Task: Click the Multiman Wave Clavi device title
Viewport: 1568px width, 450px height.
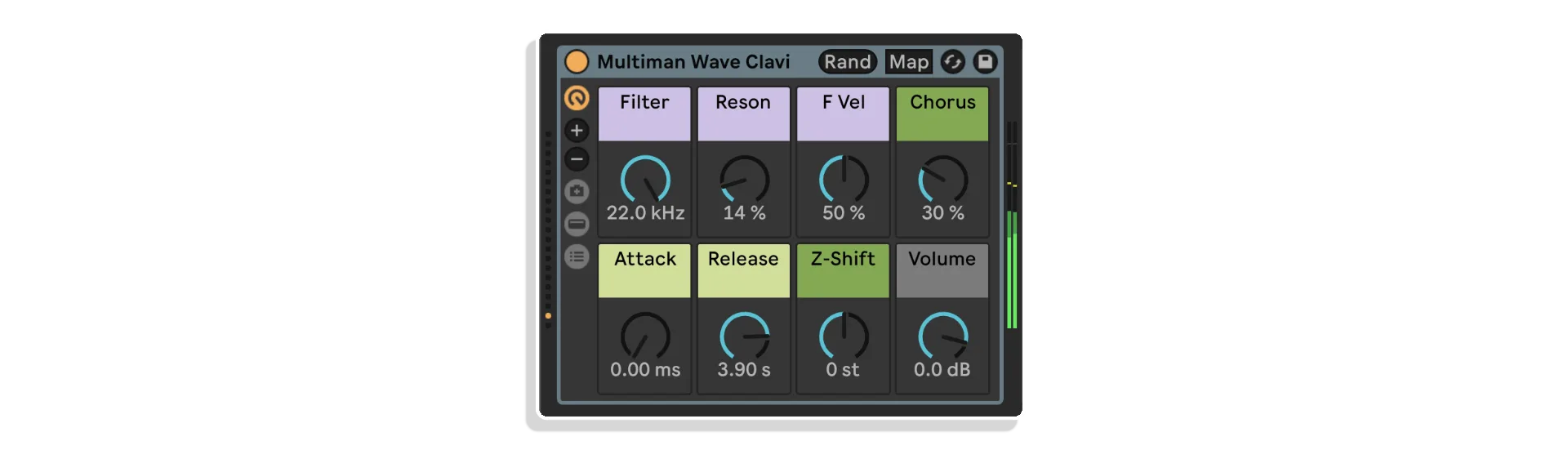Action: coord(693,62)
